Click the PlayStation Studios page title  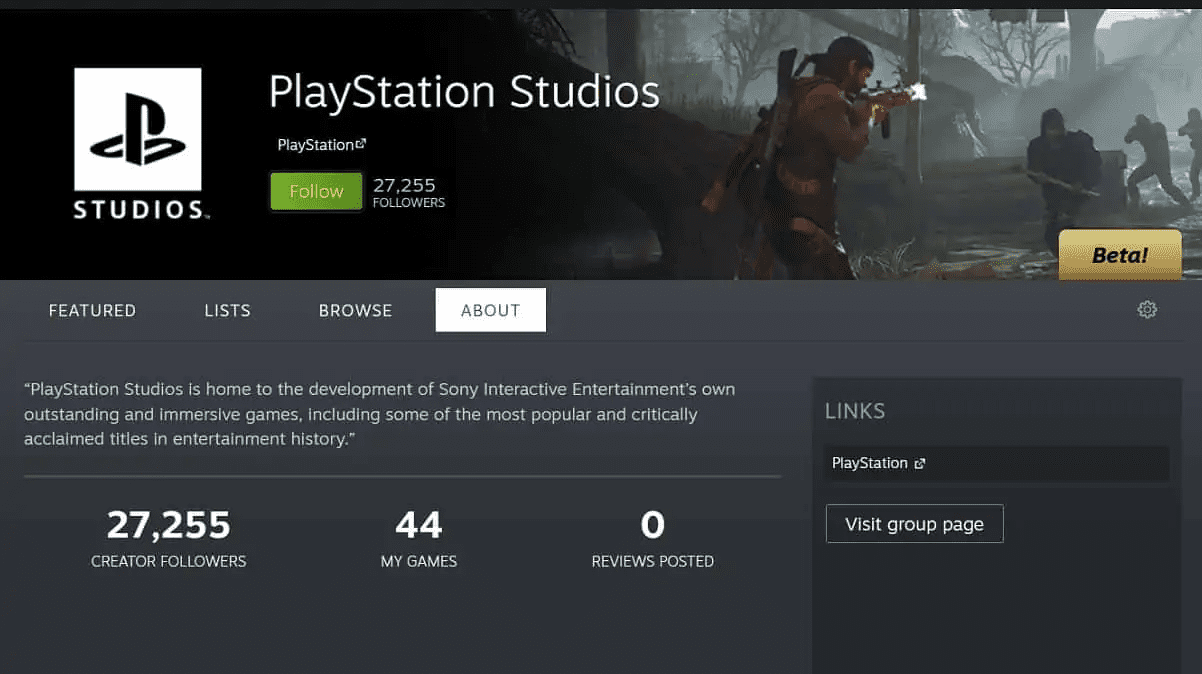pyautogui.click(x=463, y=92)
